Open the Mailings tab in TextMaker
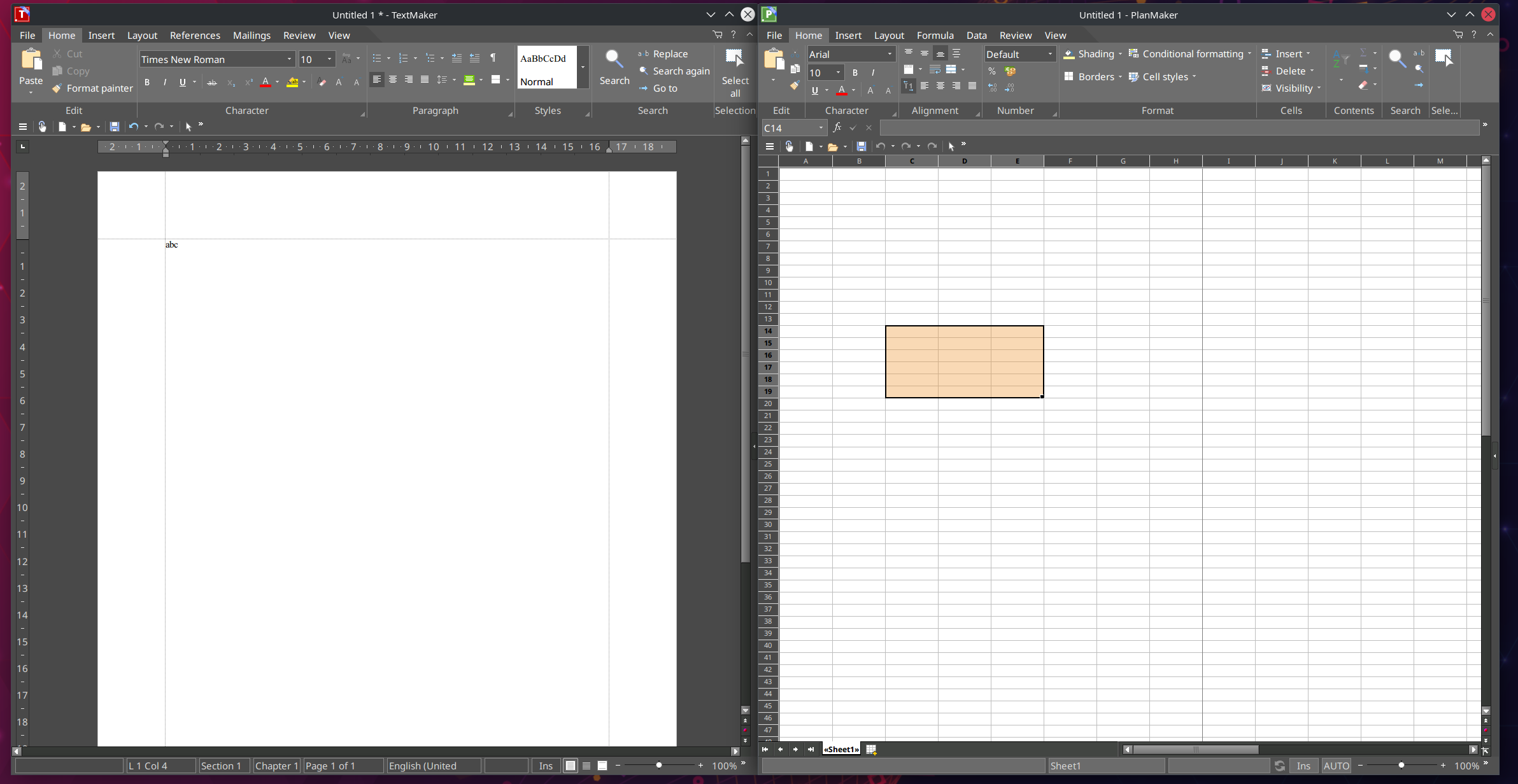The width and height of the screenshot is (1518, 784). click(x=252, y=35)
